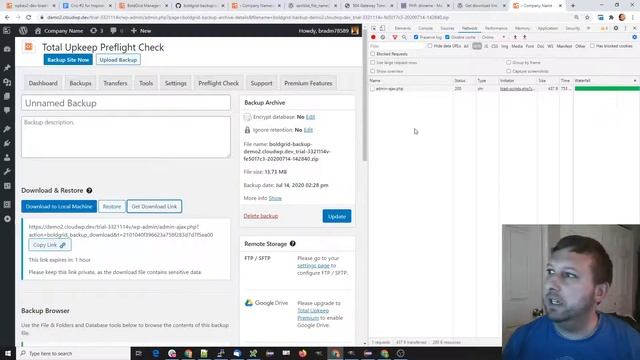Screen dimensions: 640x360
Task: Open the Company Name site home link
Action: pos(59,31)
